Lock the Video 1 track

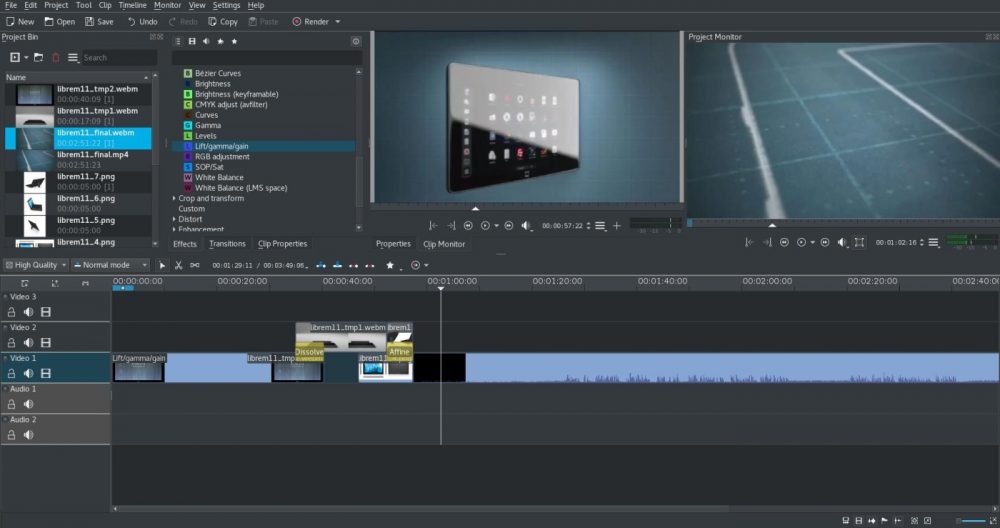point(11,373)
